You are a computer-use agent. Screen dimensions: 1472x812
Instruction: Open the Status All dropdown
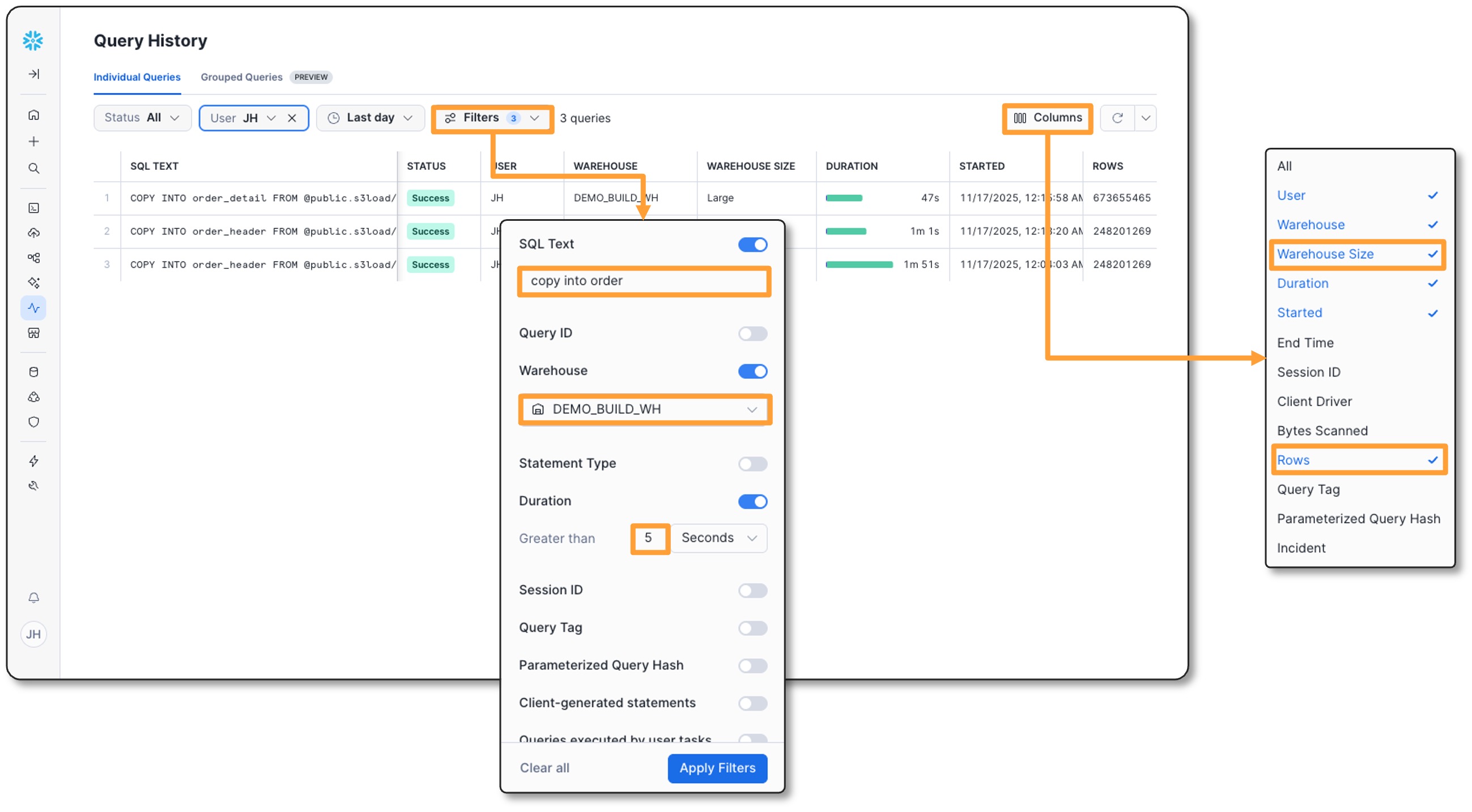click(142, 118)
